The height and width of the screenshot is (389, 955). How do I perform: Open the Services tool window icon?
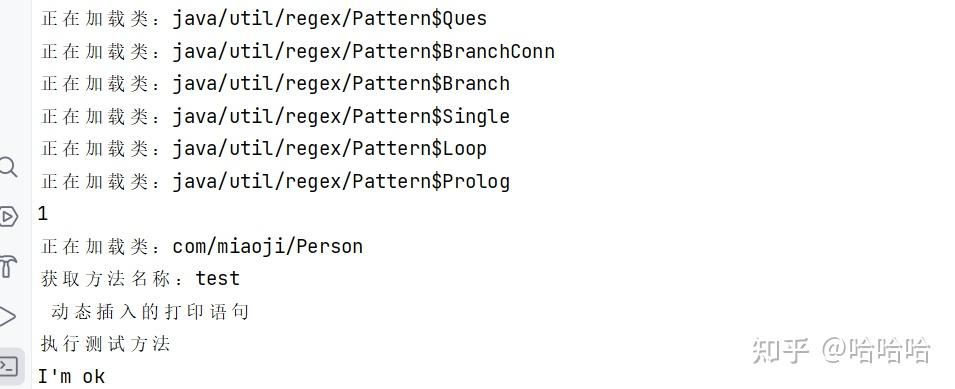click(9, 216)
